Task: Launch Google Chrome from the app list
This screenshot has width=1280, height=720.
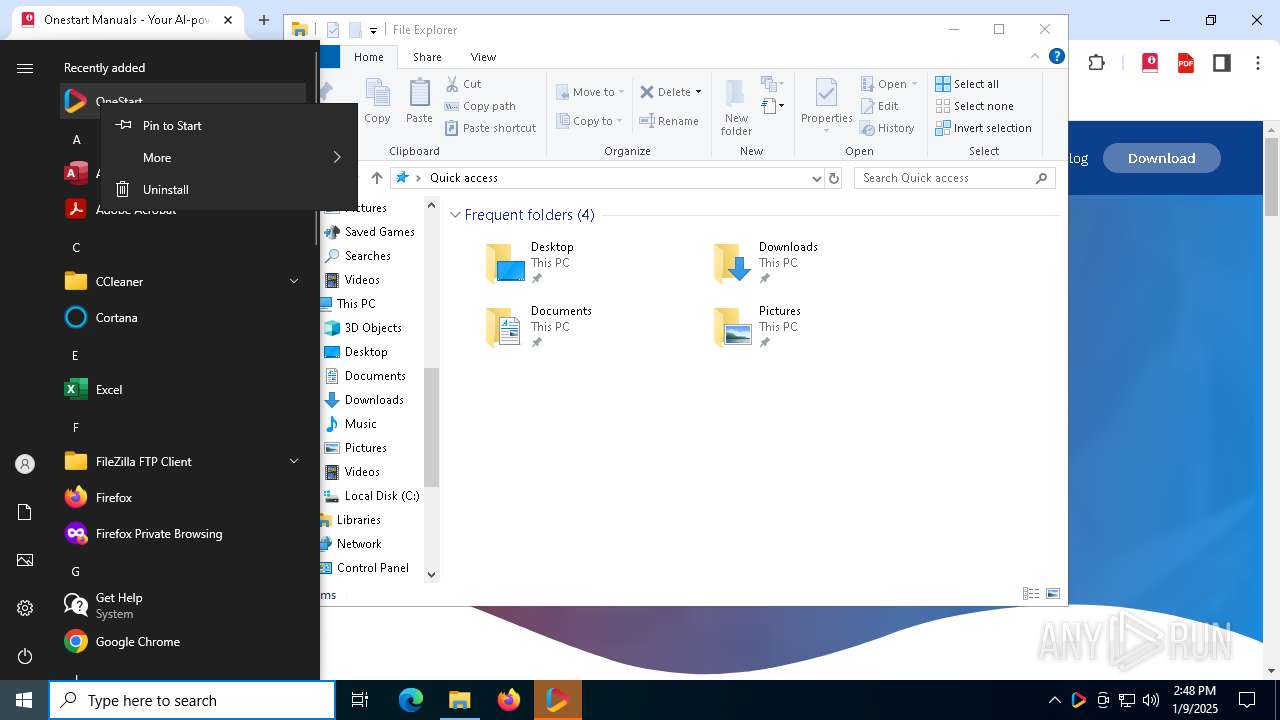Action: point(183,641)
